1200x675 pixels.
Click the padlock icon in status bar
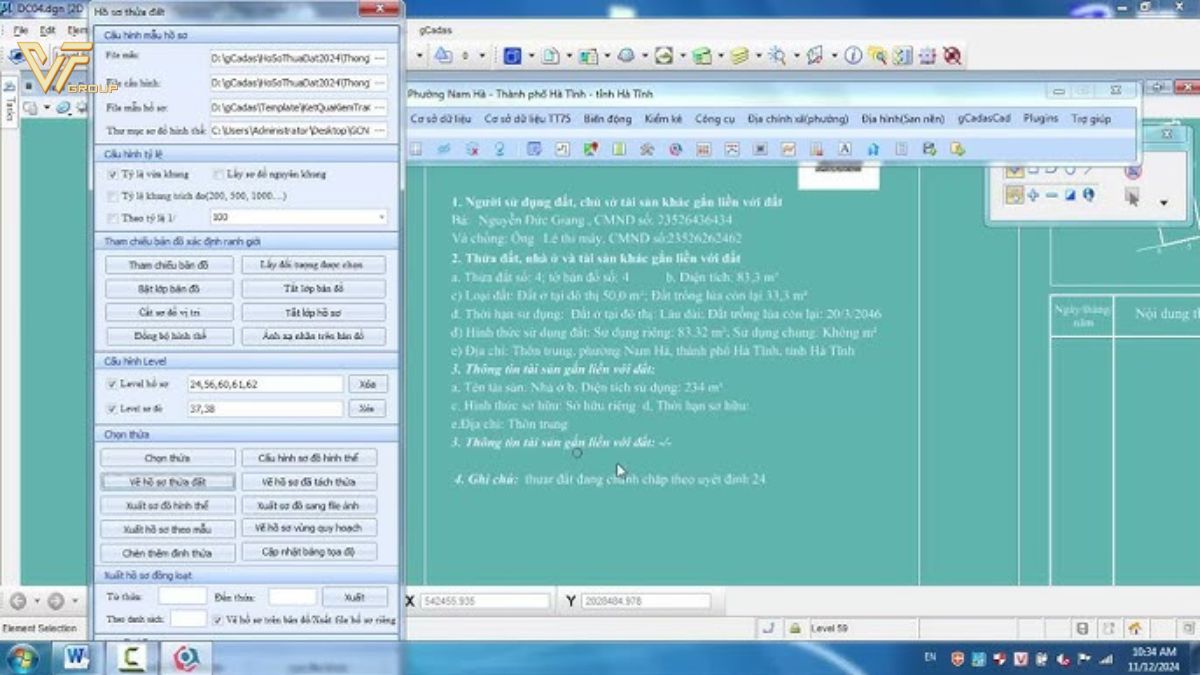tap(793, 628)
